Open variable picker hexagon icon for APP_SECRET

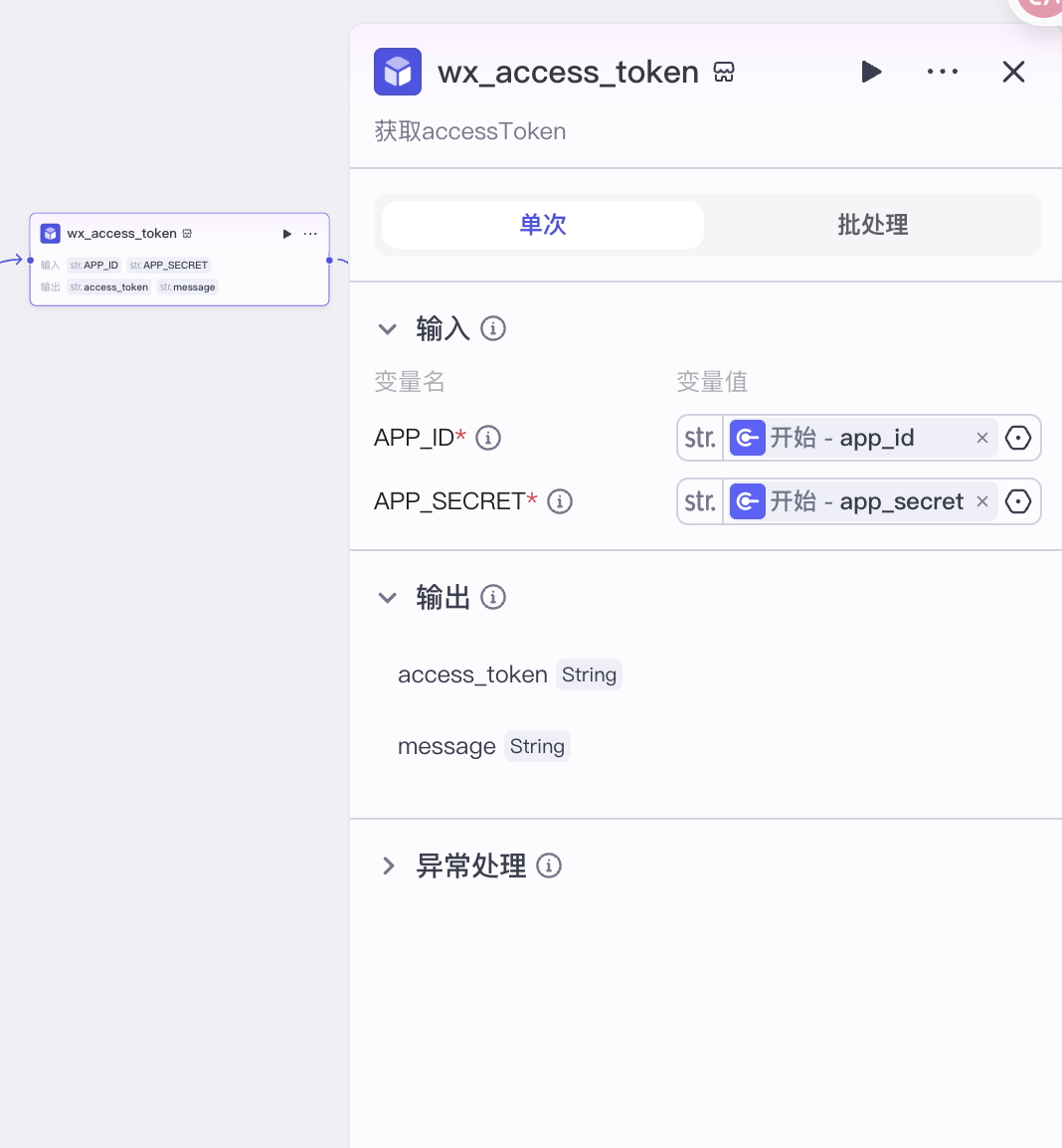click(1018, 501)
